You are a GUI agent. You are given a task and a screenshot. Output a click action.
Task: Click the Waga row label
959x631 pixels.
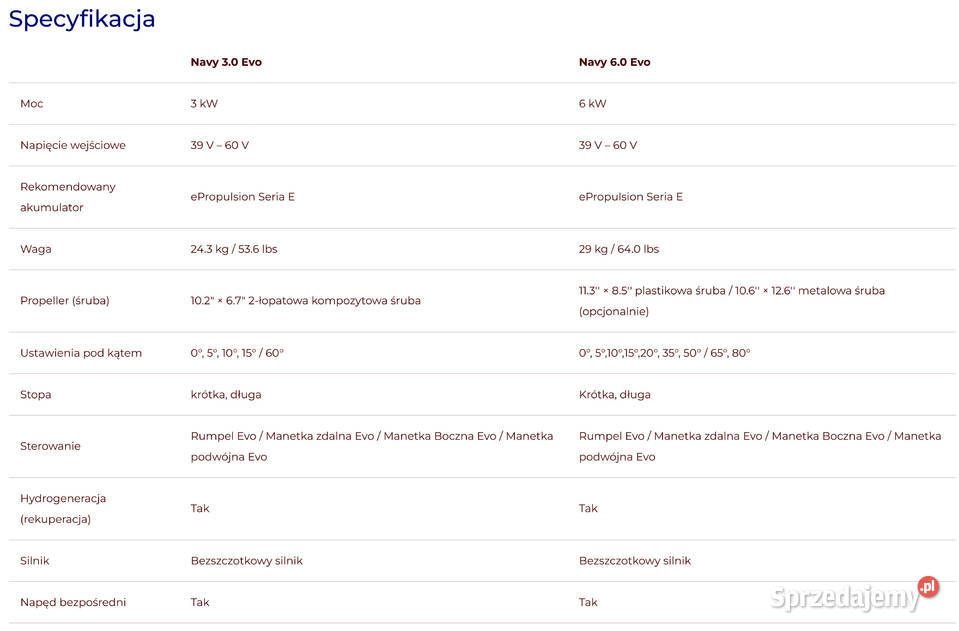pos(35,249)
